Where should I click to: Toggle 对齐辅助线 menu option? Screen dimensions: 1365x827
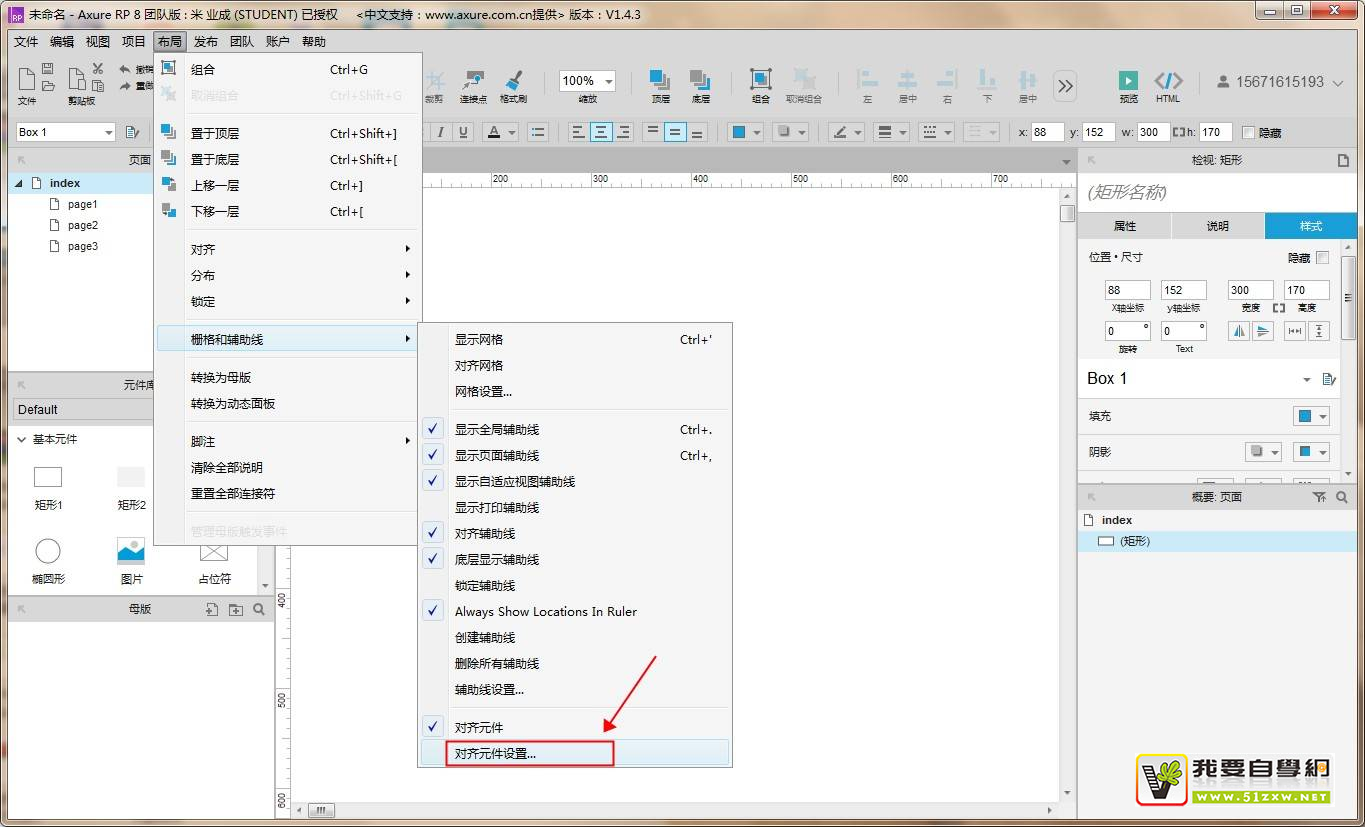click(574, 533)
